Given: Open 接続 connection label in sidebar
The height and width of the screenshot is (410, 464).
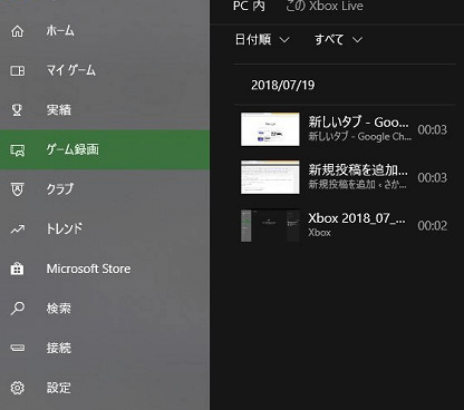Looking at the screenshot, I should coord(59,348).
